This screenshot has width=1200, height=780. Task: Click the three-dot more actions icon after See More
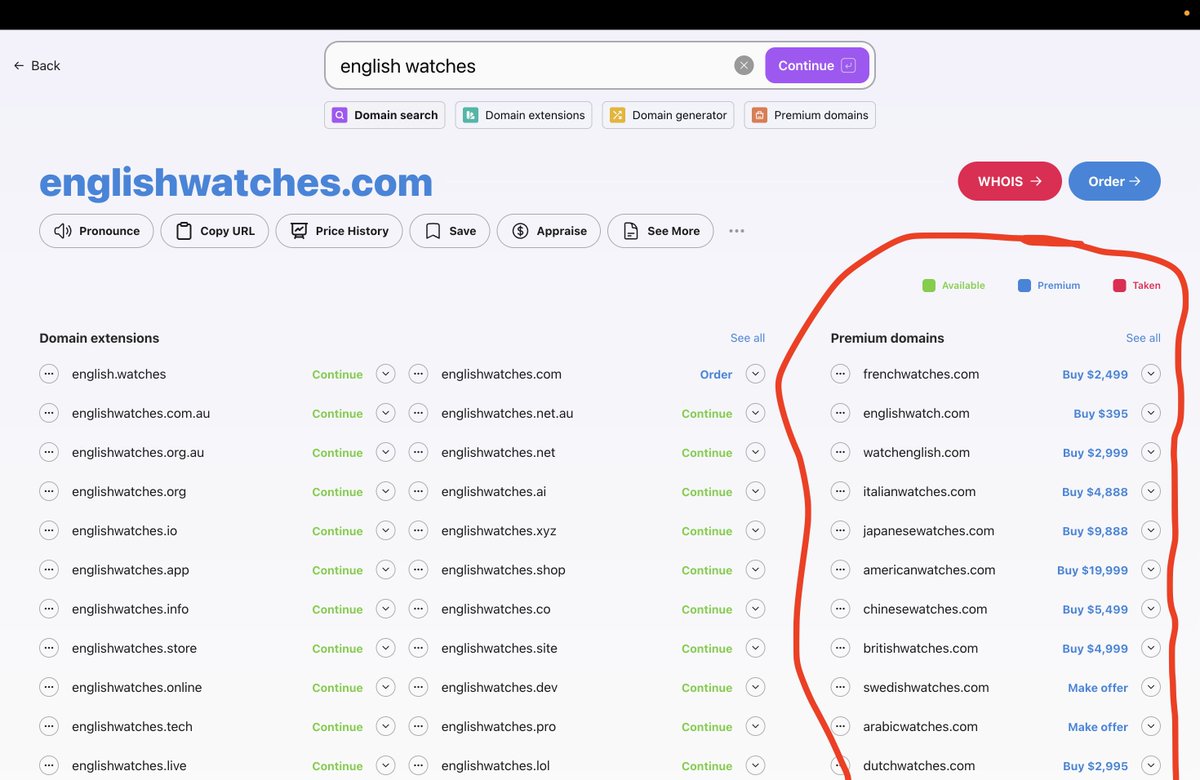(737, 231)
